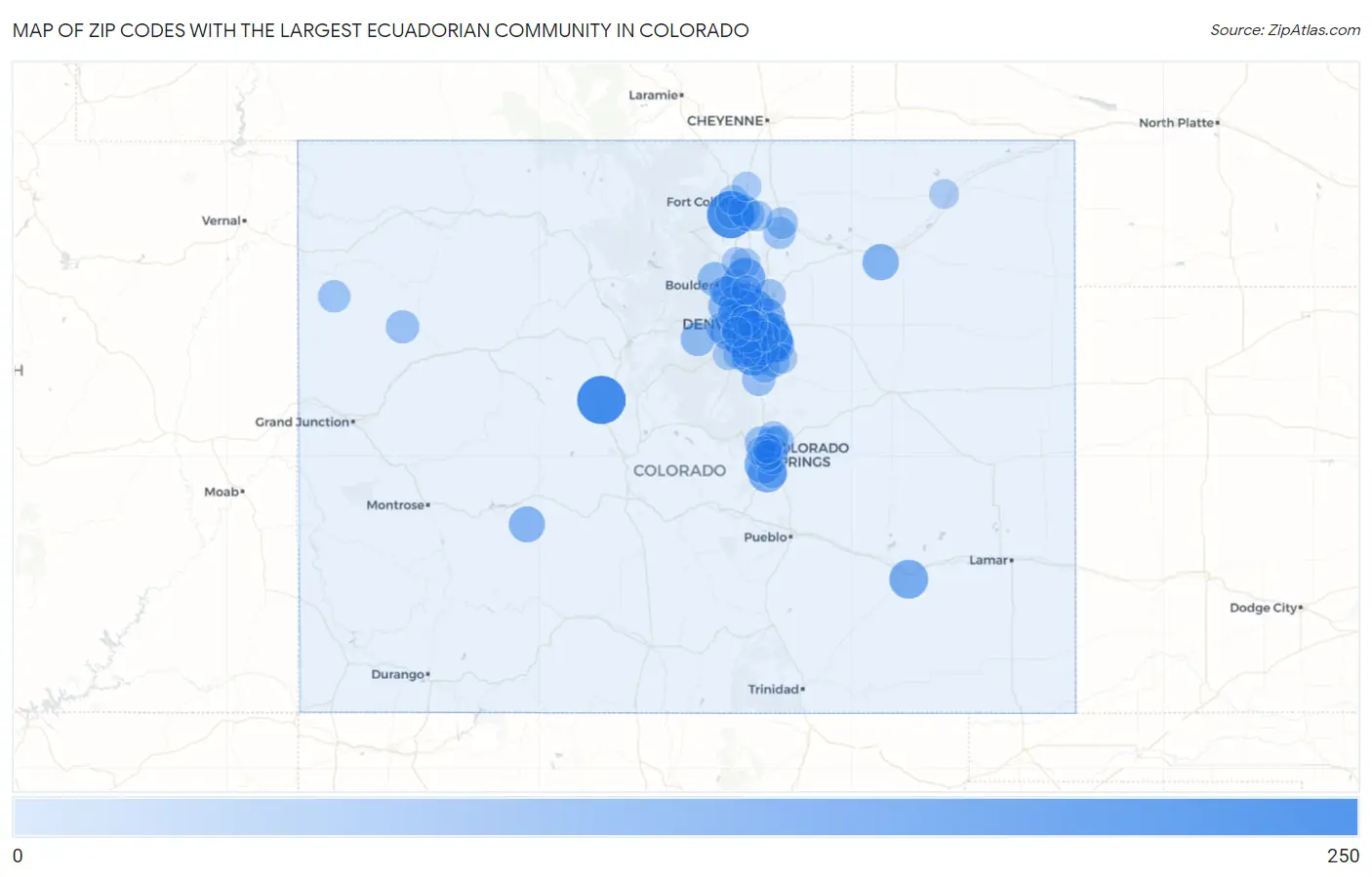Click the Cheyenne city label
The width and height of the screenshot is (1372, 877).
tap(727, 121)
